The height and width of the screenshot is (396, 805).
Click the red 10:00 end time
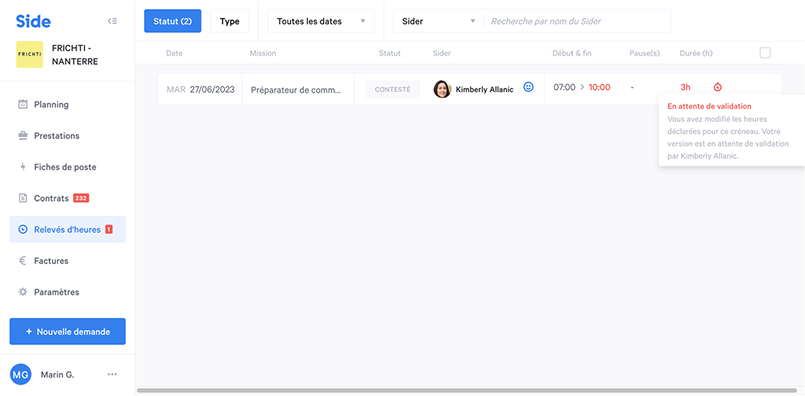click(x=599, y=87)
